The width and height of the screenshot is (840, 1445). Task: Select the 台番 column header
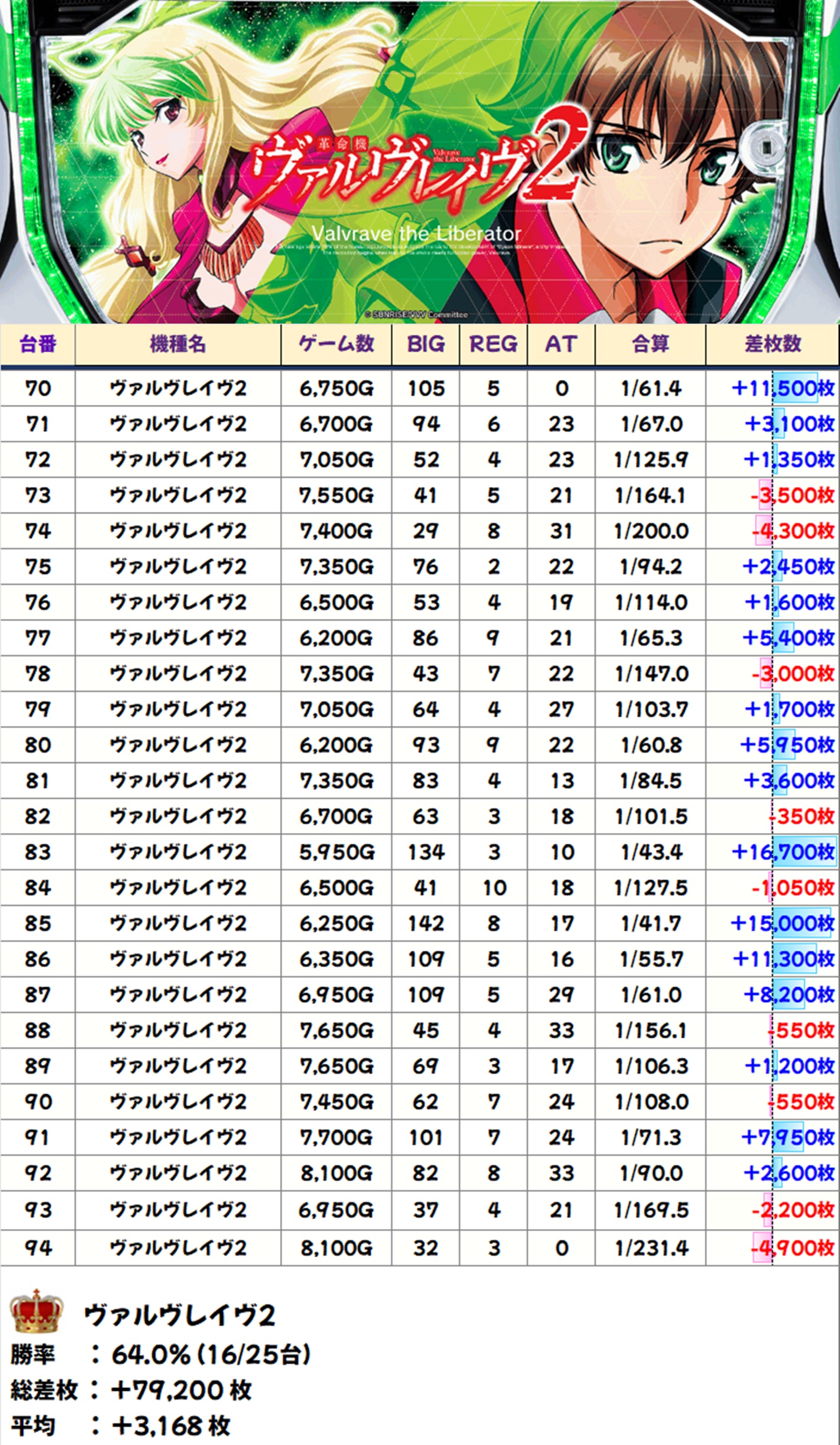(x=38, y=344)
